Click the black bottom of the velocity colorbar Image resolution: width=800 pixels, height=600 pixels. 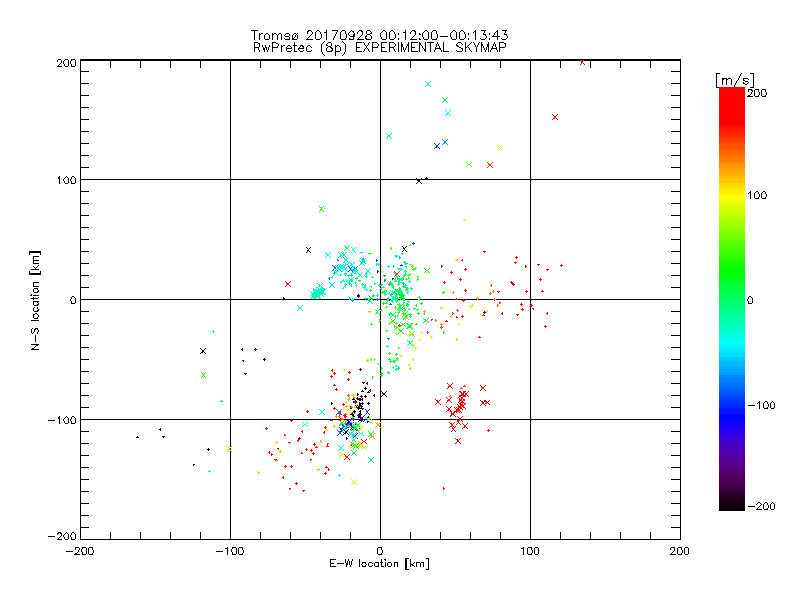pos(732,505)
